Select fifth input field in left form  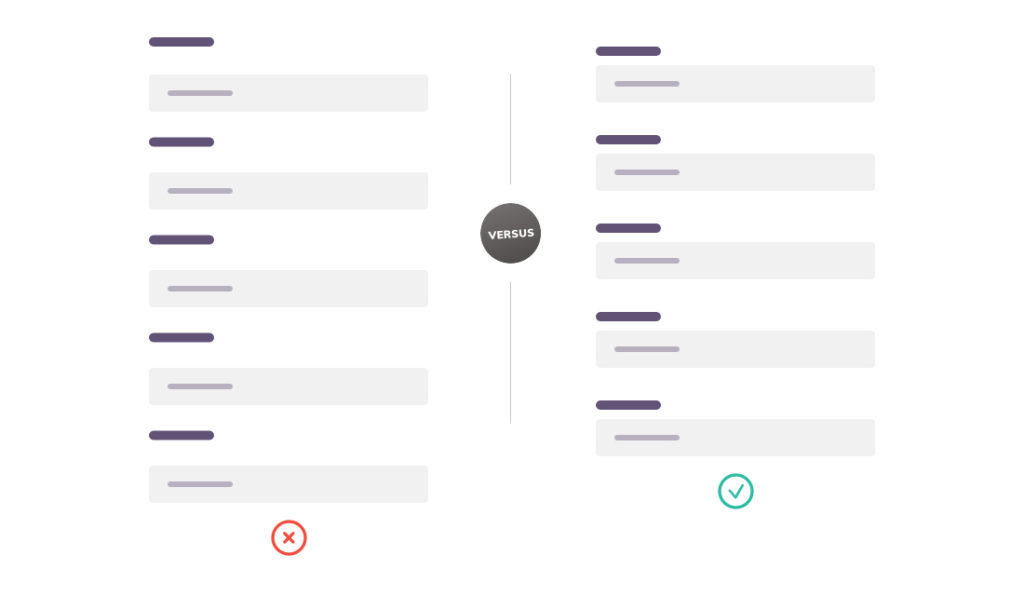tap(289, 484)
